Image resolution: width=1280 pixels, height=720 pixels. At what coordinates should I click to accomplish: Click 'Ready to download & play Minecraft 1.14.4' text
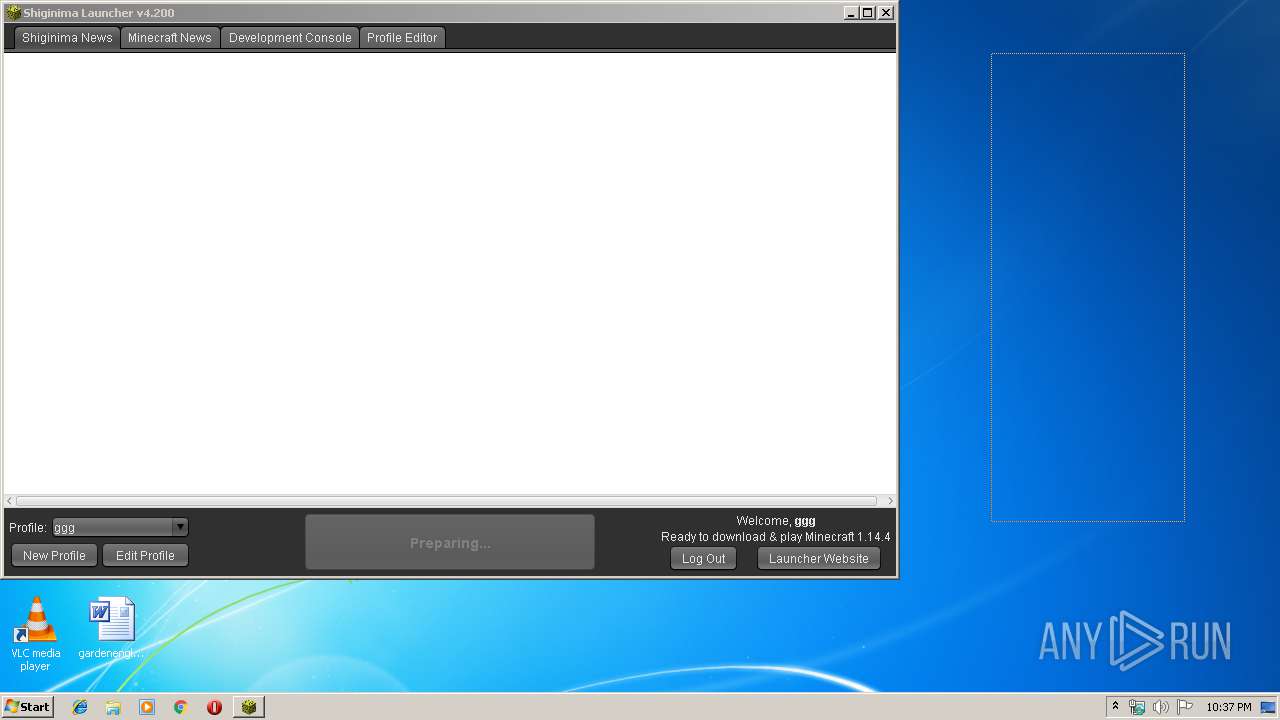pos(776,537)
